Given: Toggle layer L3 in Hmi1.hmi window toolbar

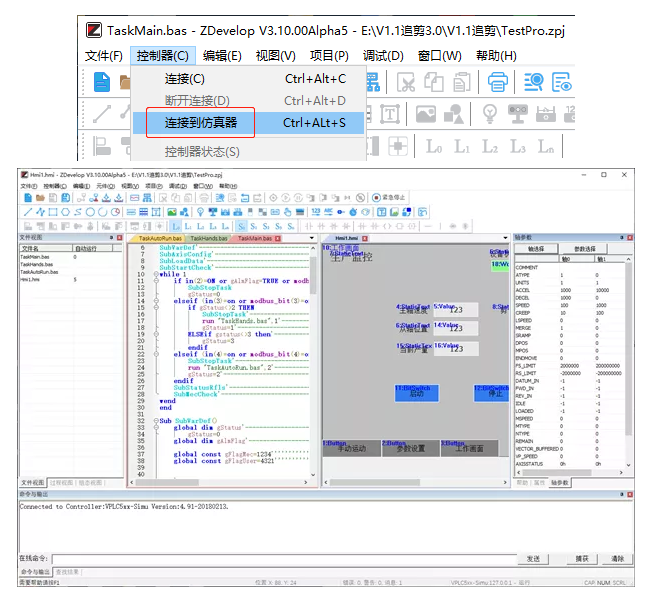Looking at the screenshot, I should [x=213, y=226].
